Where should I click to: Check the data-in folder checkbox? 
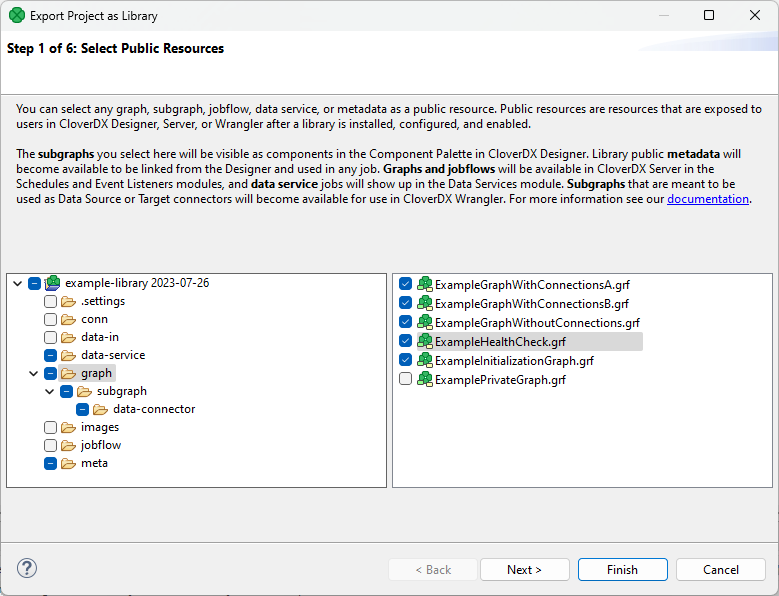pyautogui.click(x=50, y=337)
